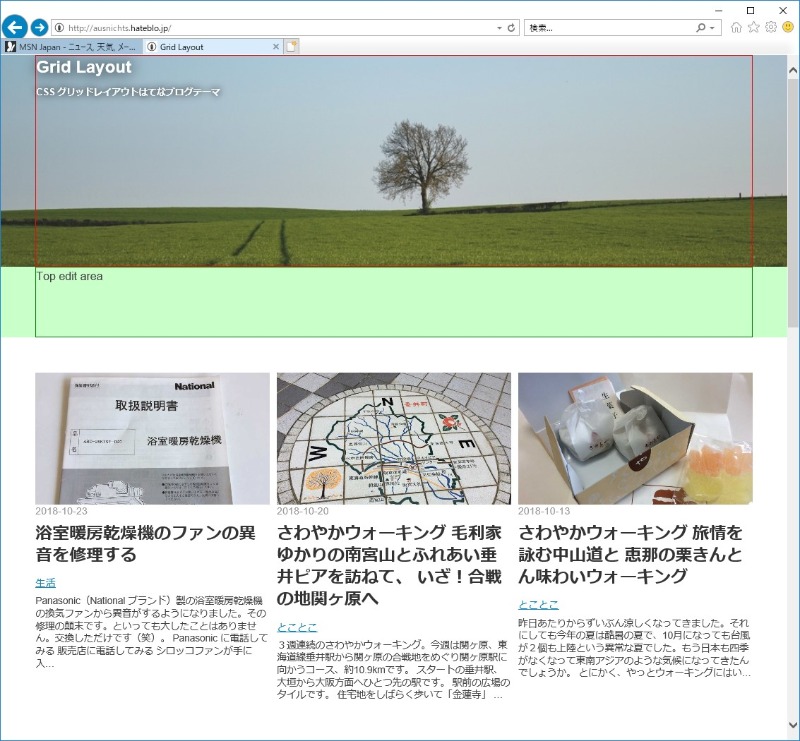800x741 pixels.
Task: Open Favorites with the star icon
Action: point(754,28)
